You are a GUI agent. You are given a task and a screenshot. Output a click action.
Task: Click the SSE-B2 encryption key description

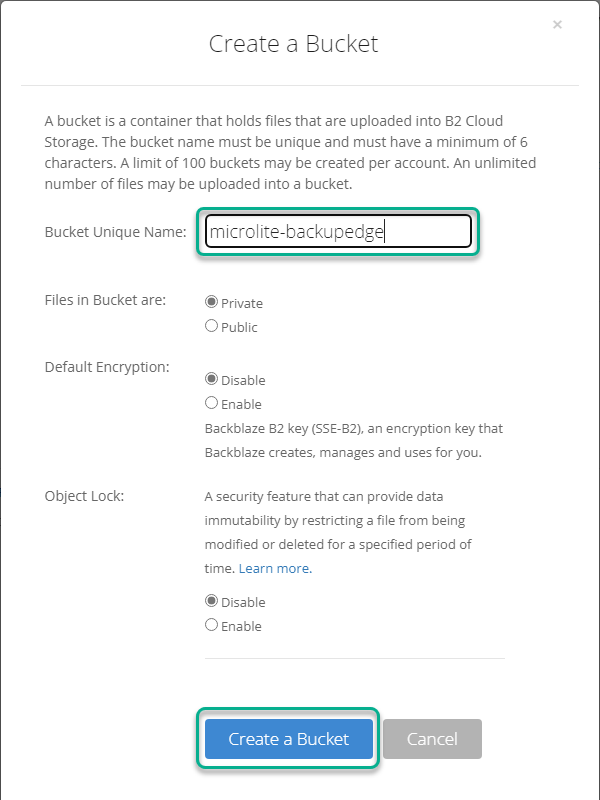354,440
